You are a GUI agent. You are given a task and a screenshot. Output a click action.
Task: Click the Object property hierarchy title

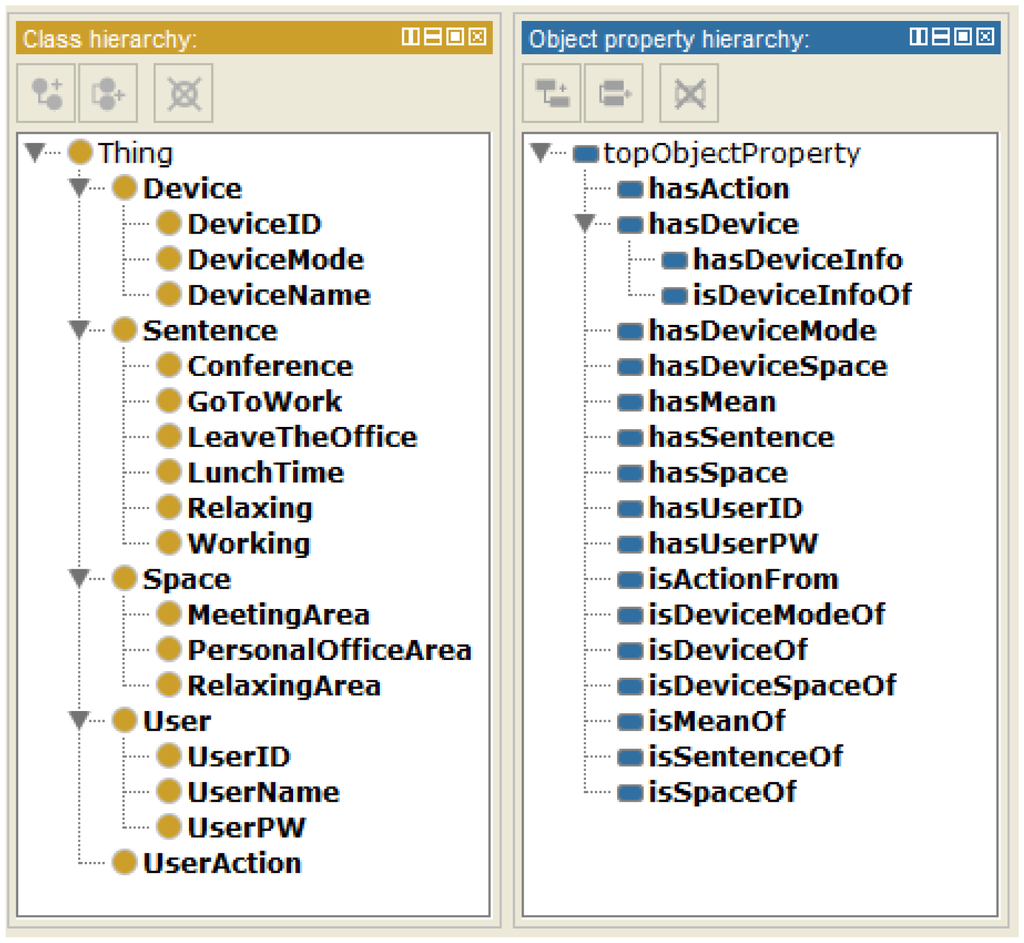click(668, 39)
